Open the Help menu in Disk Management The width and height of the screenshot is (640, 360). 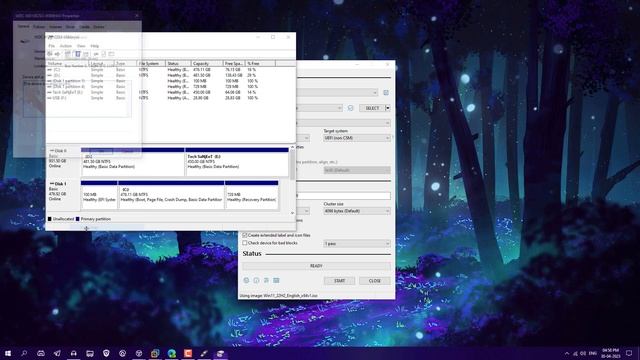95,46
